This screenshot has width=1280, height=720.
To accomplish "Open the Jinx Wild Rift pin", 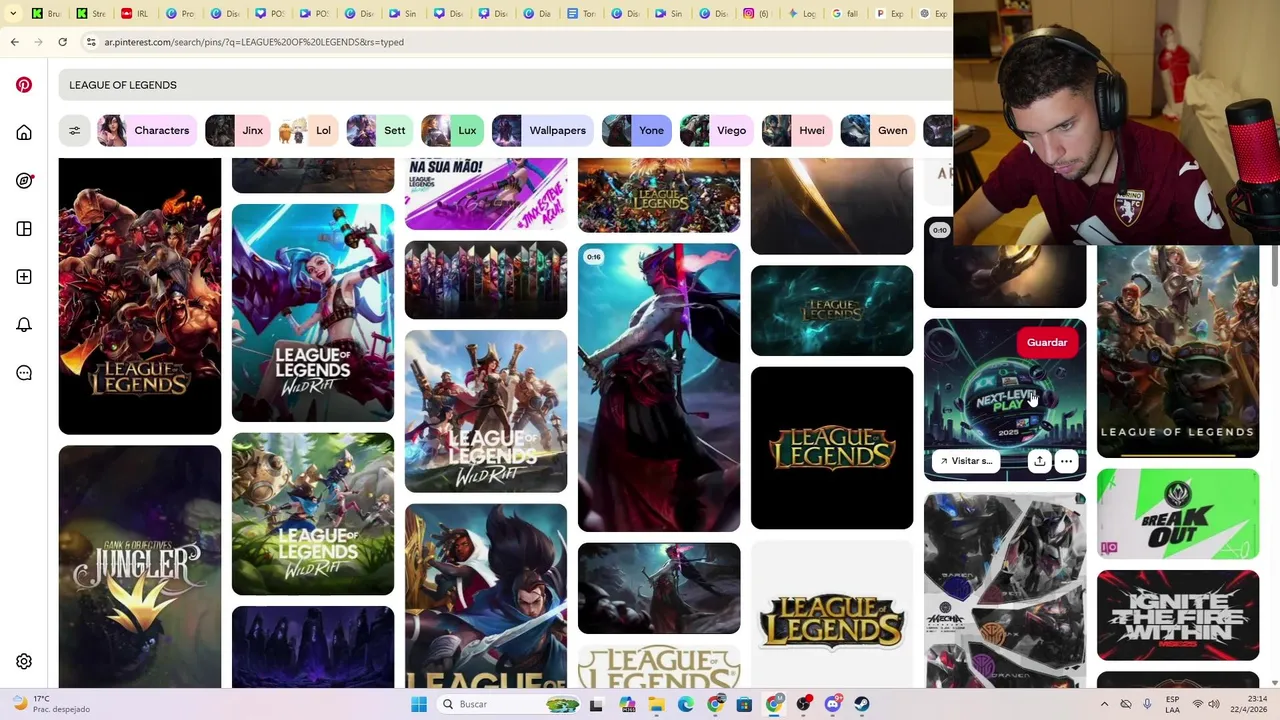I will pyautogui.click(x=313, y=313).
